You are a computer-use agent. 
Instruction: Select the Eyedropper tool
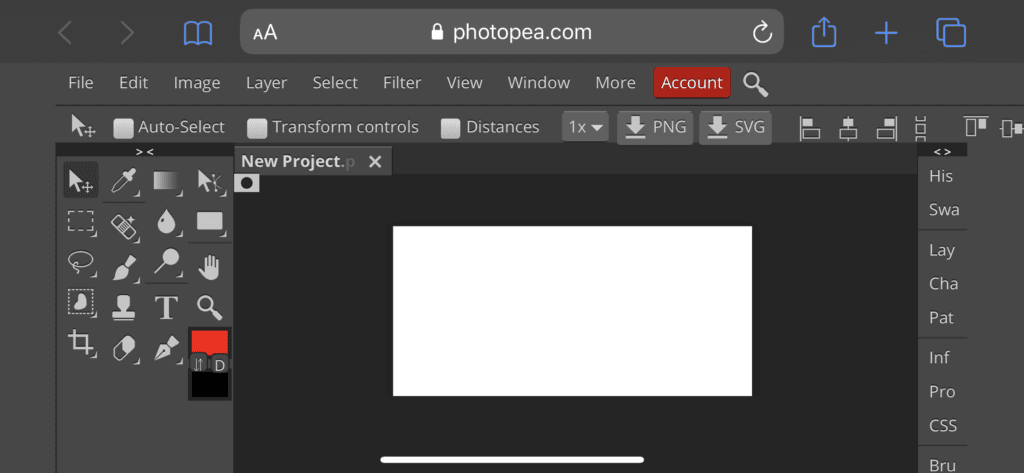coord(123,181)
